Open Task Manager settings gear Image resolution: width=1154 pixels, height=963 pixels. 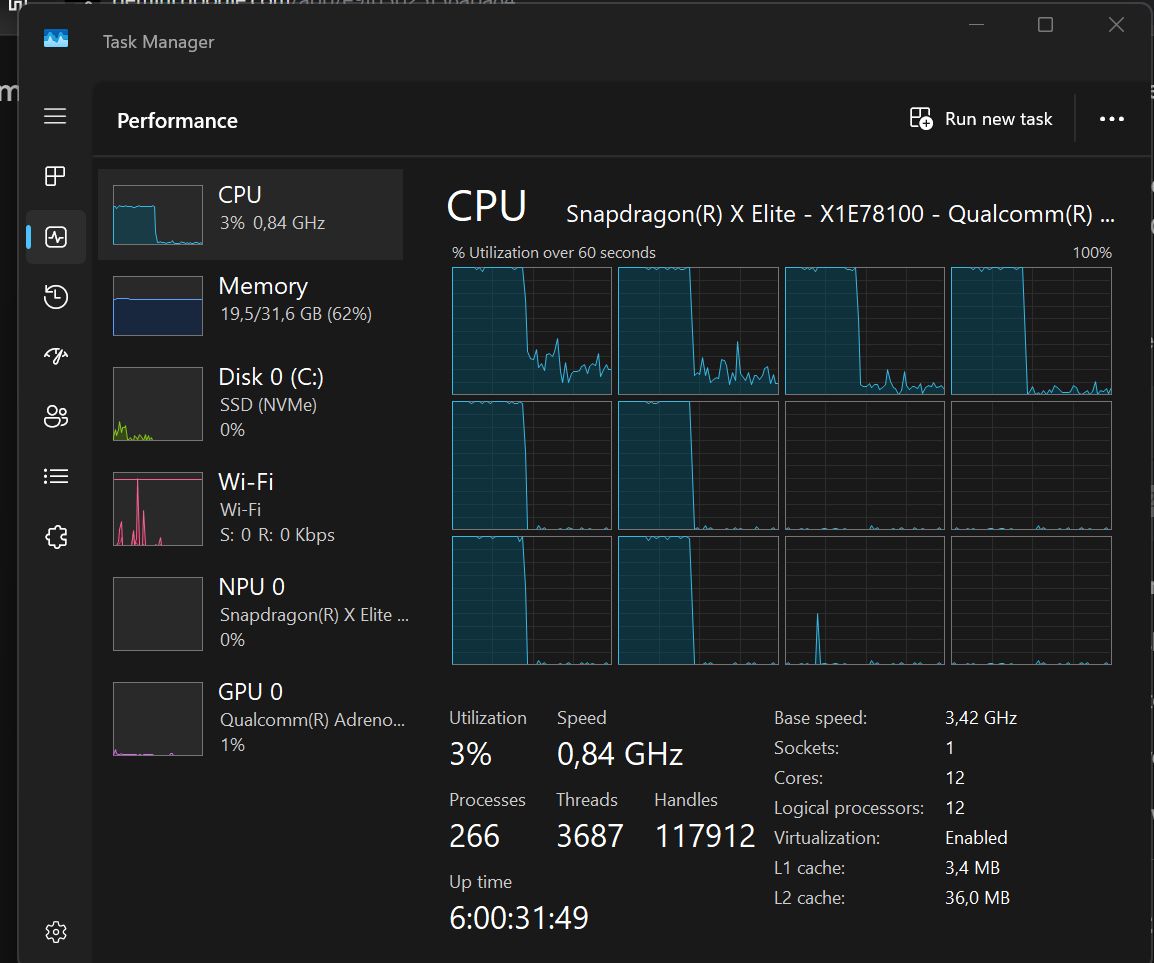pyautogui.click(x=56, y=932)
